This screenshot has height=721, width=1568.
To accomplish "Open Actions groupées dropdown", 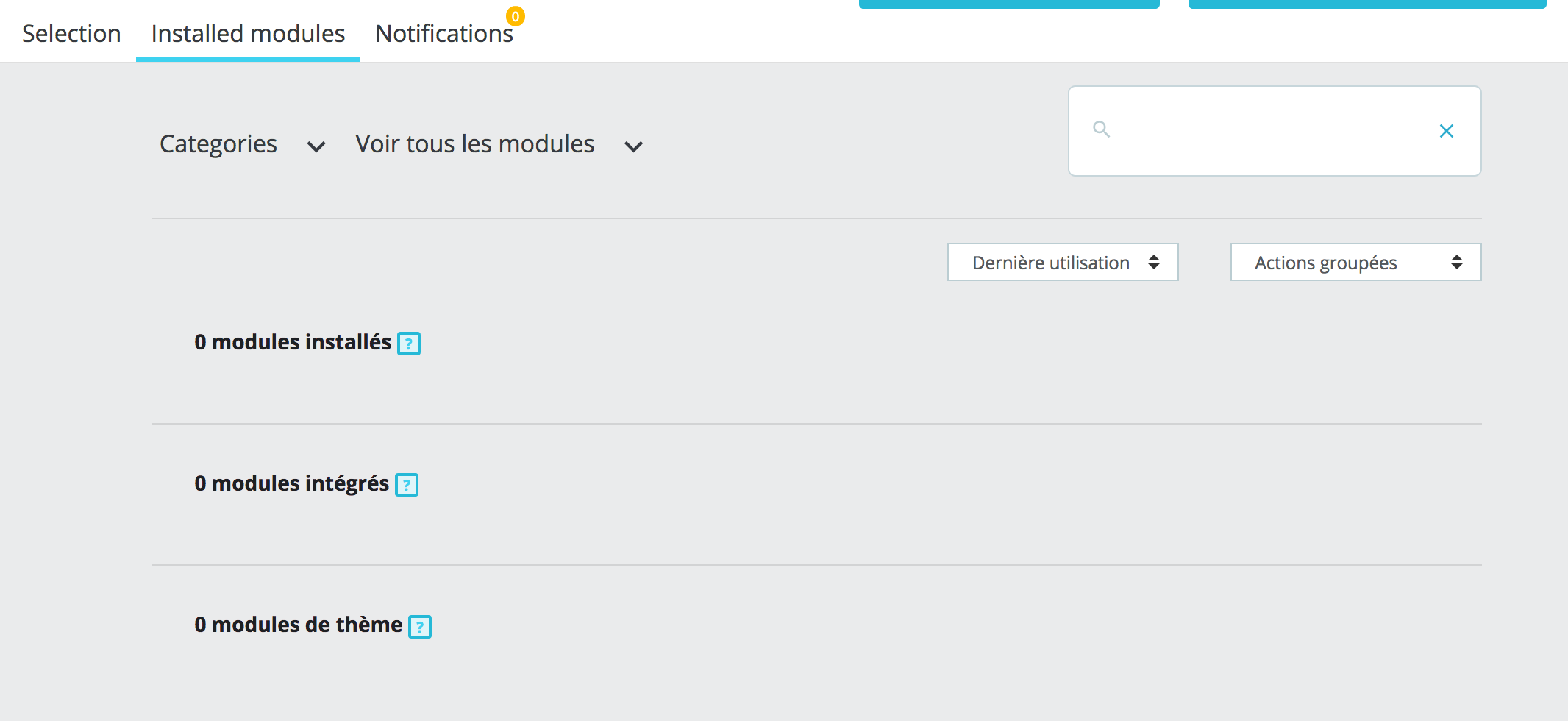I will (x=1355, y=263).
